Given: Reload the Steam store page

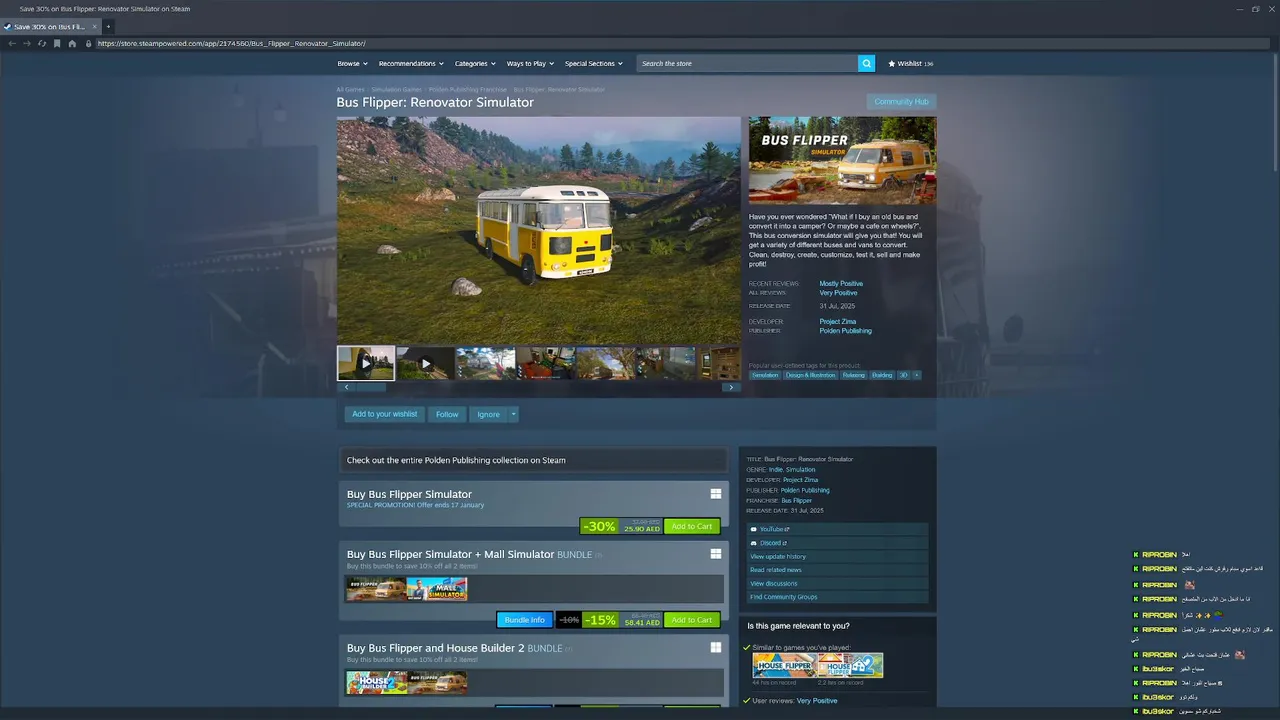Looking at the screenshot, I should click(42, 43).
